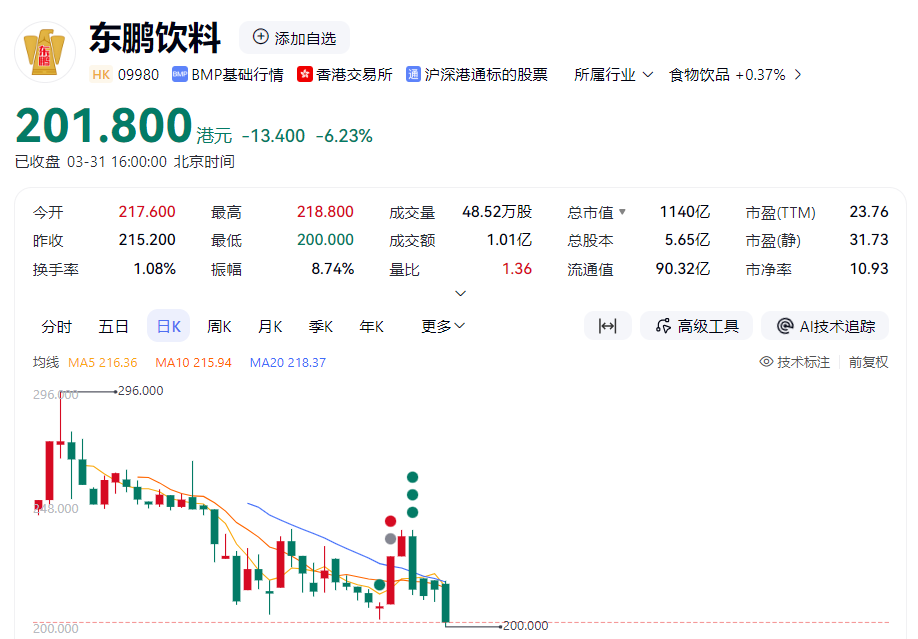The height and width of the screenshot is (639, 918).
Task: Collapse the stock statistics panel chevron
Action: coord(460,292)
